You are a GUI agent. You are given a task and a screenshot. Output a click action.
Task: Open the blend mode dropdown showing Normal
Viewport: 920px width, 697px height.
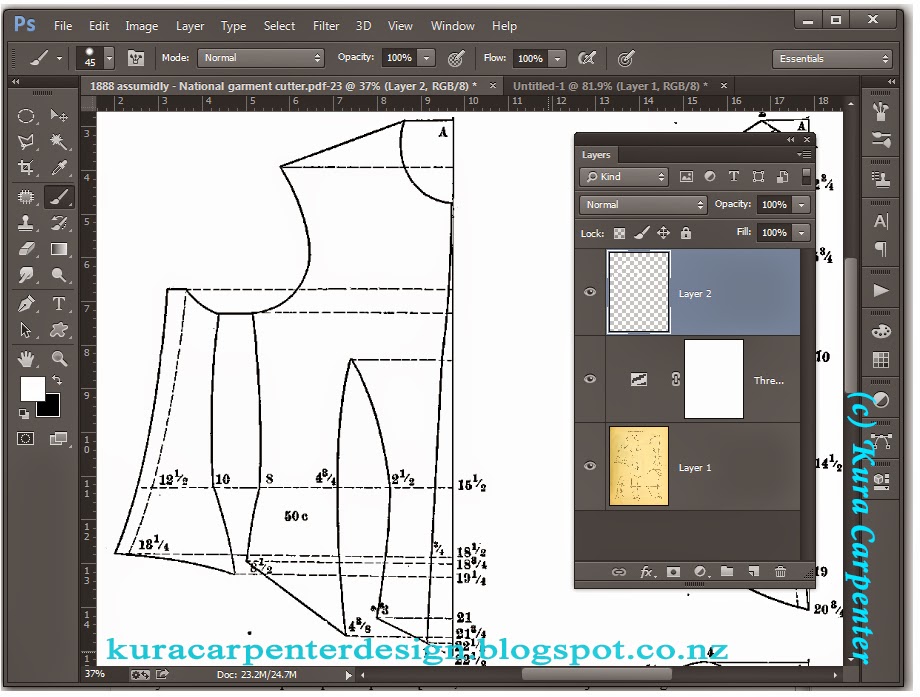pos(642,204)
